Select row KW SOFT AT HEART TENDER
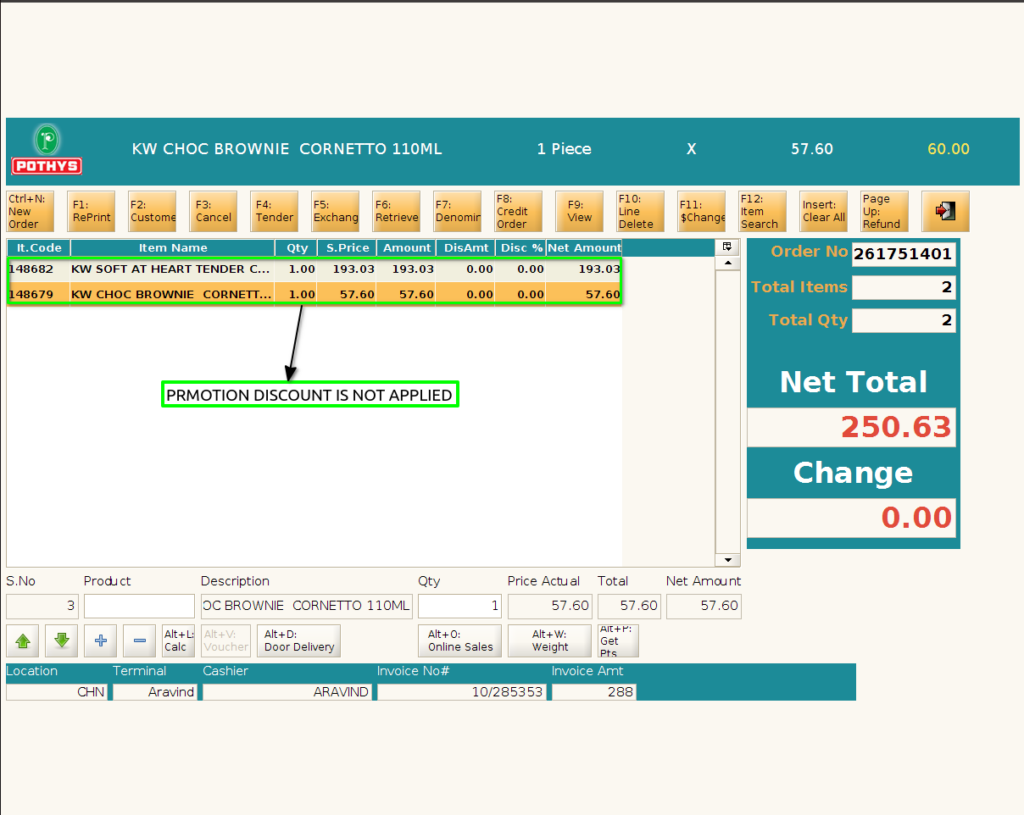The height and width of the screenshot is (815, 1024). coord(314,269)
